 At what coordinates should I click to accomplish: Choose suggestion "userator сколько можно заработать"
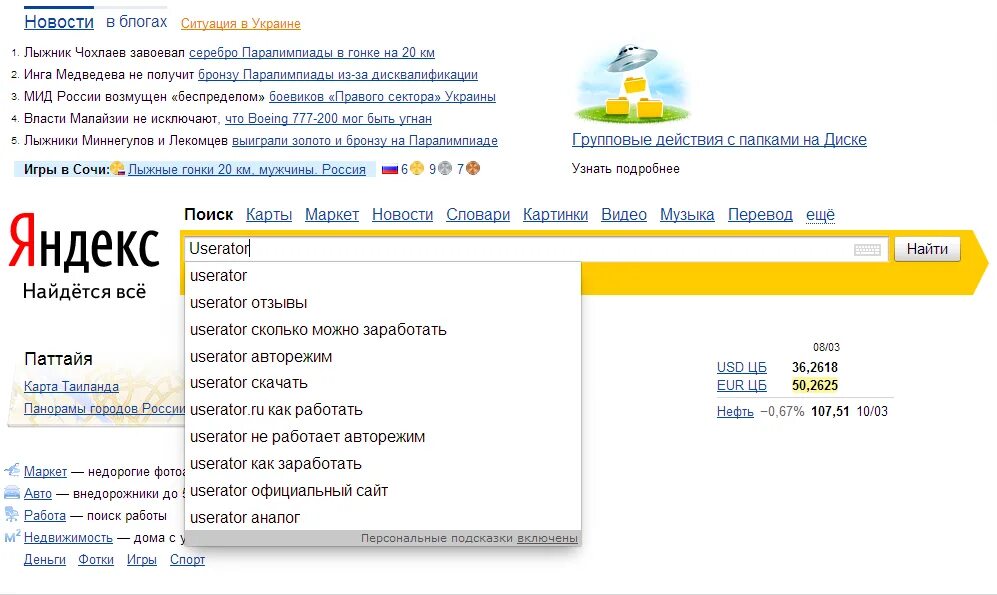[x=383, y=330]
